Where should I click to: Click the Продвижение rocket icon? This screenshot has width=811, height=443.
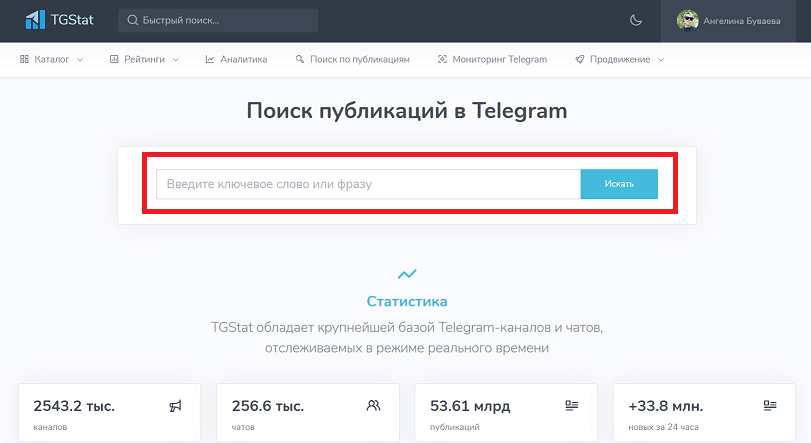(580, 59)
